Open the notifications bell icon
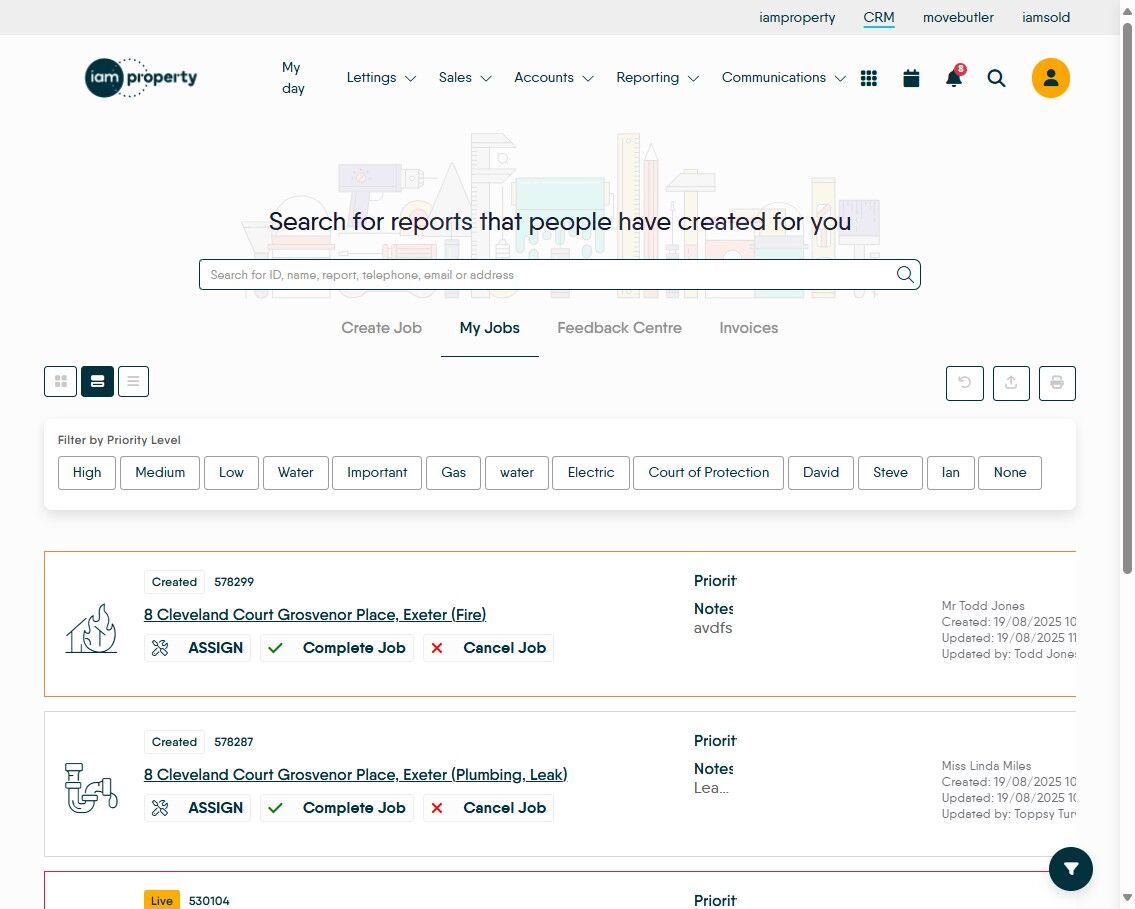Screen dimensions: 1135x909 click(x=955, y=77)
